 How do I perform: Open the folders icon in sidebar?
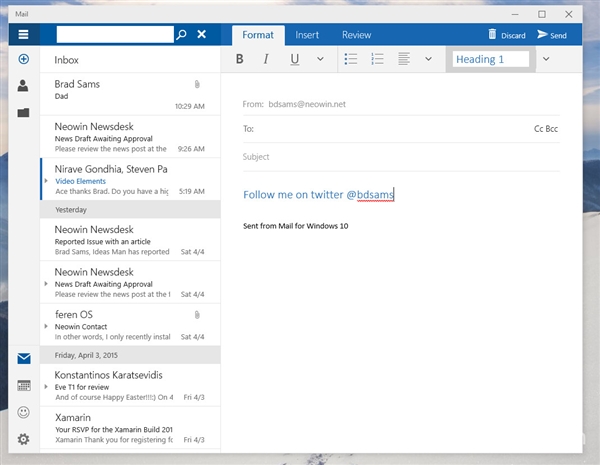(x=23, y=113)
